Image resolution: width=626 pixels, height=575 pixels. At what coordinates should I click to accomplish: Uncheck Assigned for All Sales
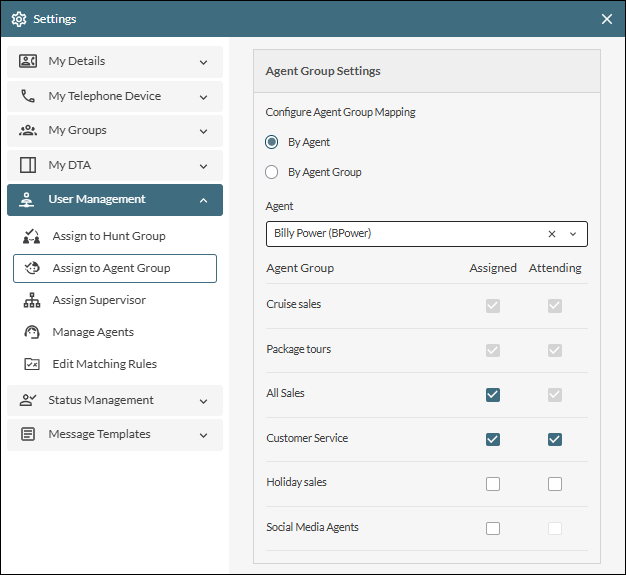[493, 394]
